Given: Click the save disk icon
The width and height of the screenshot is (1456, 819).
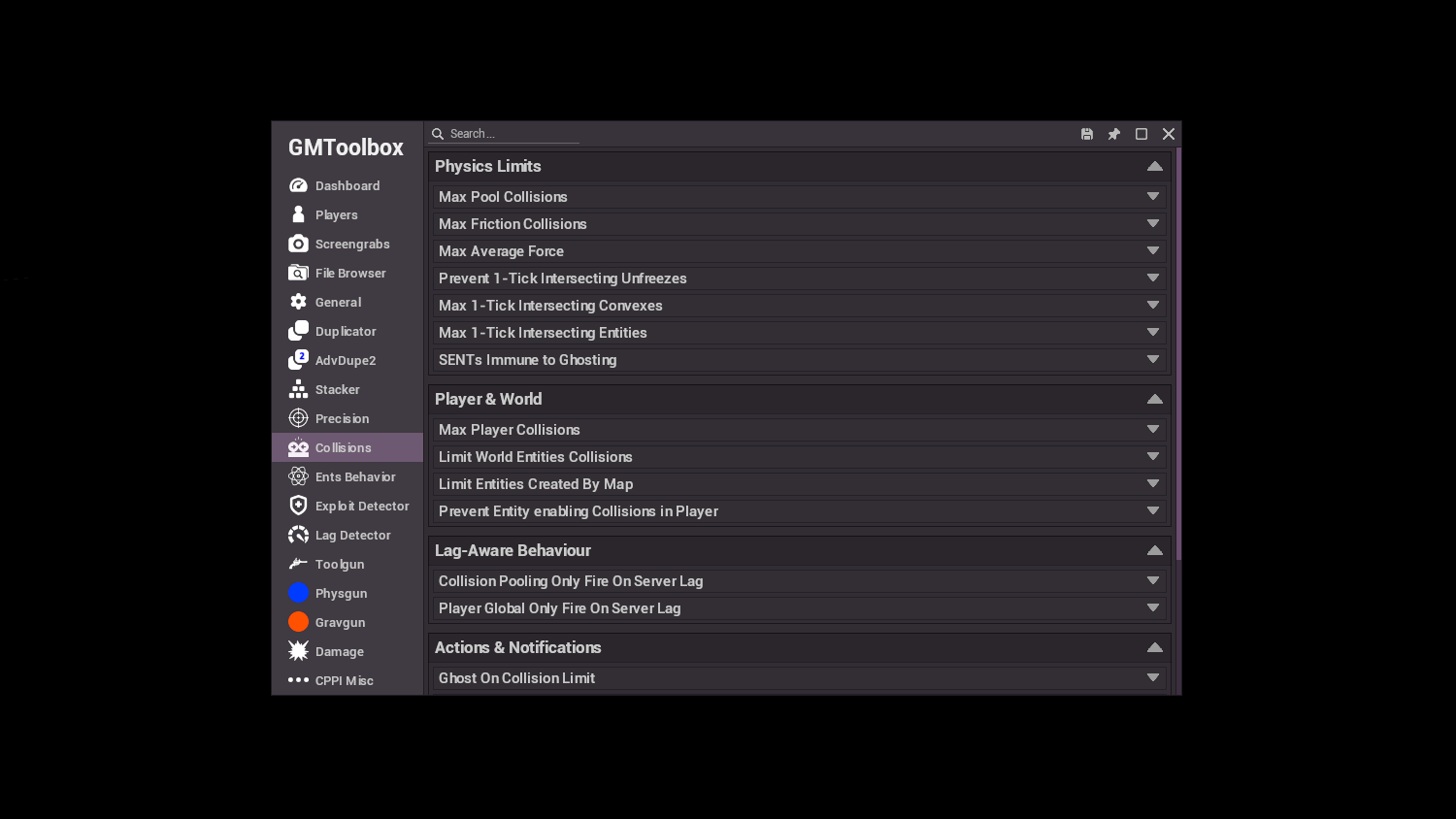Looking at the screenshot, I should [x=1087, y=134].
